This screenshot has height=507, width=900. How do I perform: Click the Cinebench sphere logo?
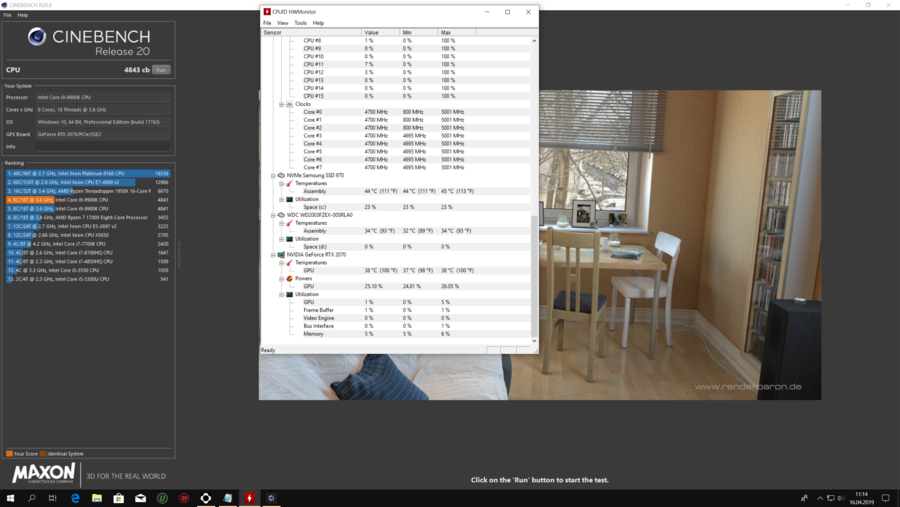(37, 37)
